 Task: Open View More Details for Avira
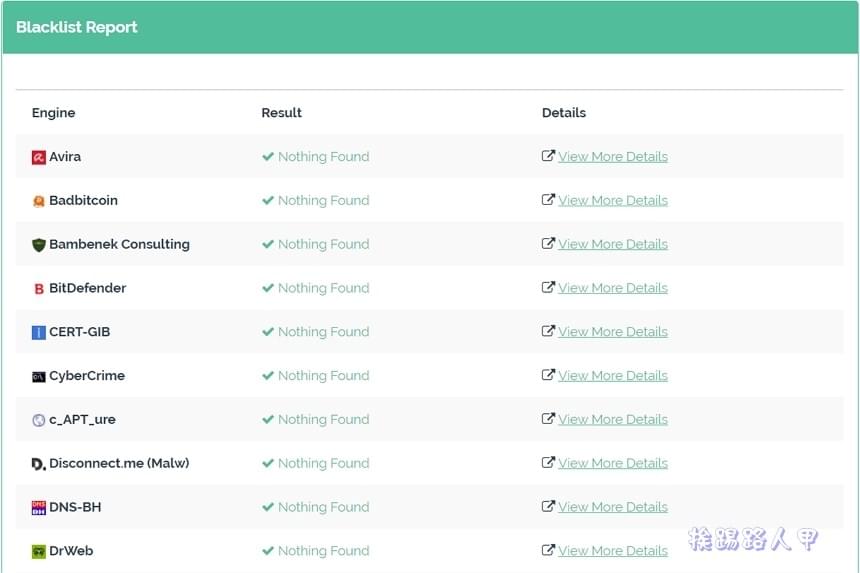[x=613, y=157]
